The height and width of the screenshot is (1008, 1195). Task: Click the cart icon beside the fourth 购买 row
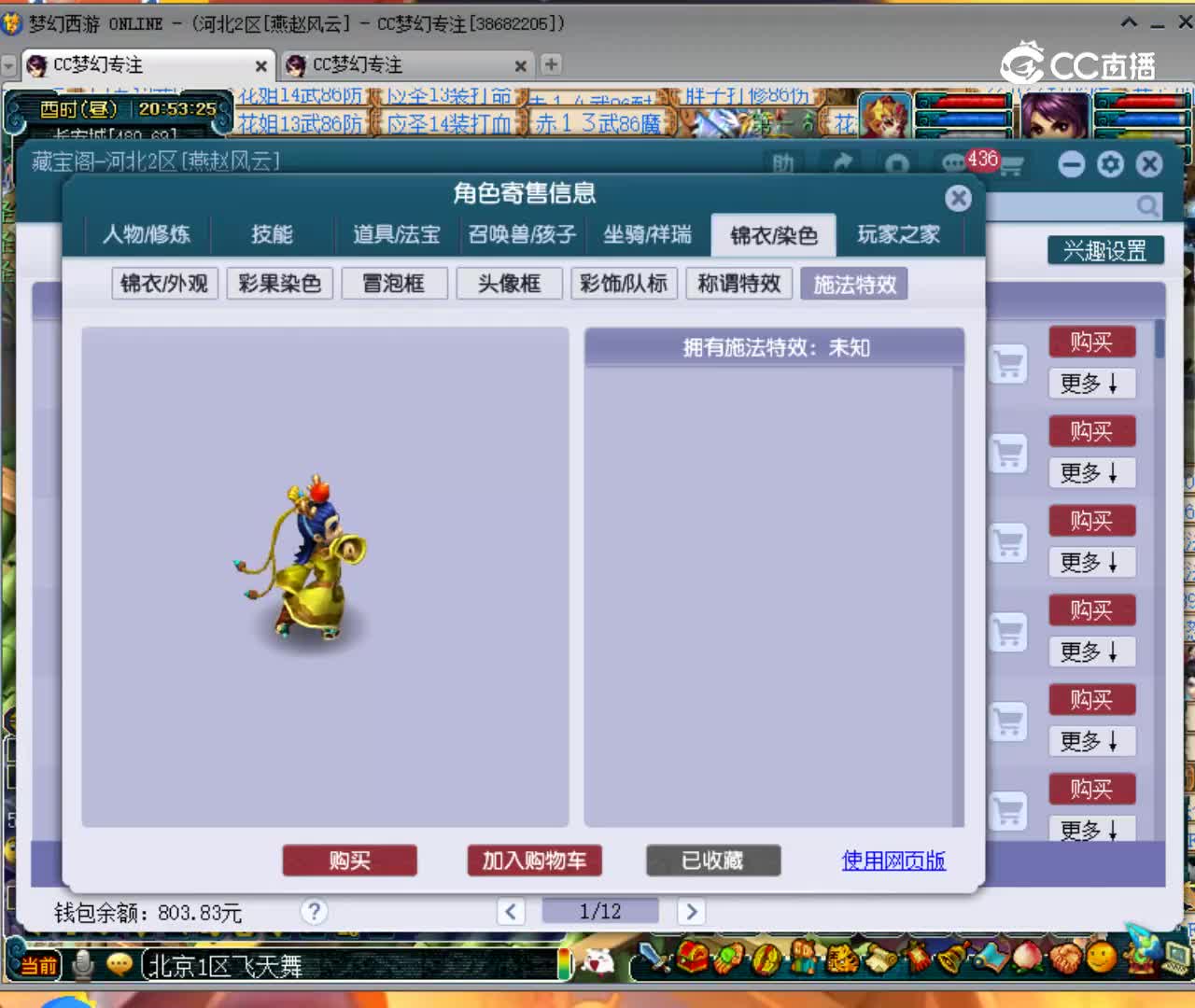(x=1008, y=633)
